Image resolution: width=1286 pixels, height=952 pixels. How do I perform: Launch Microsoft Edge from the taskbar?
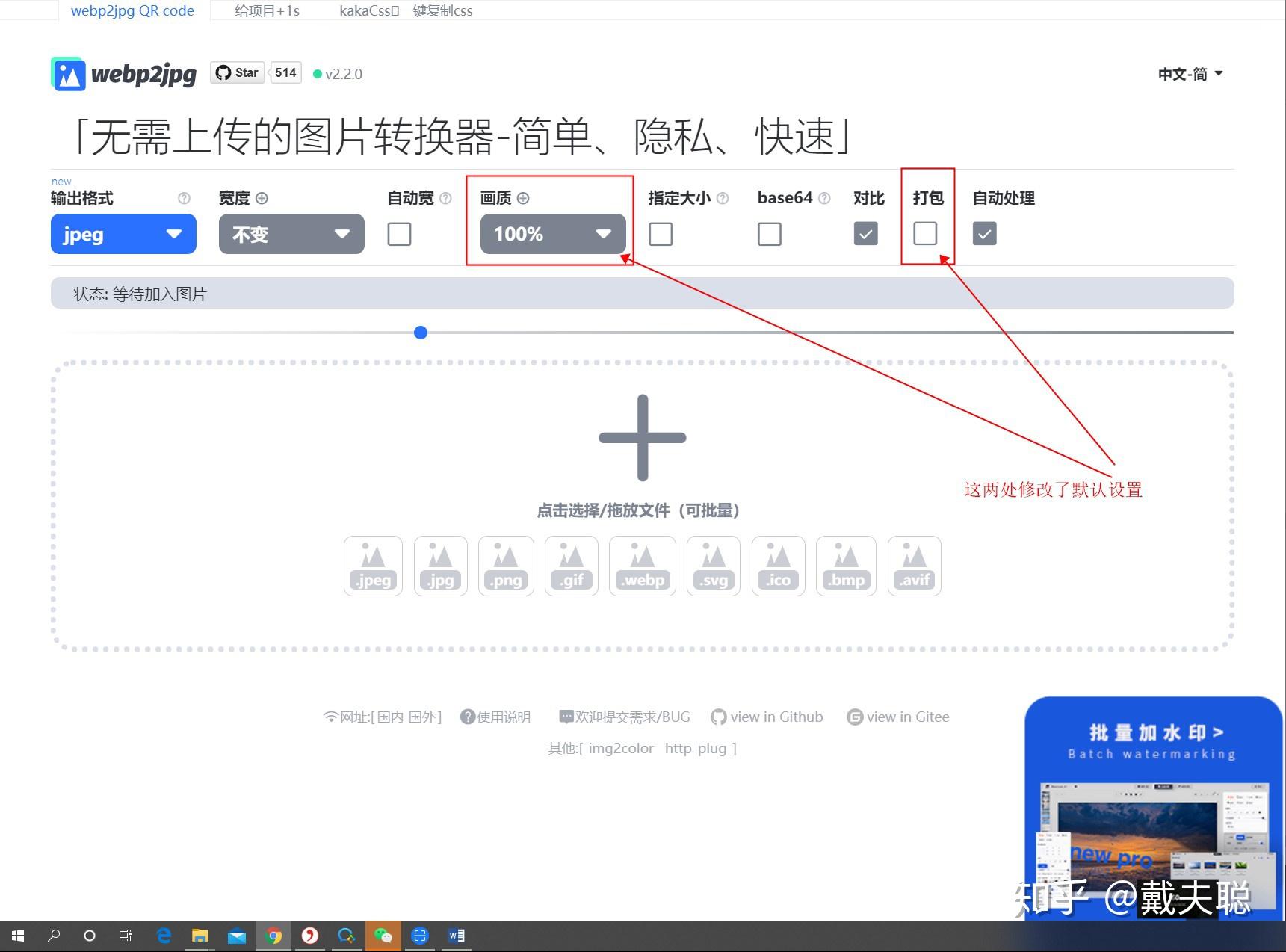click(164, 936)
